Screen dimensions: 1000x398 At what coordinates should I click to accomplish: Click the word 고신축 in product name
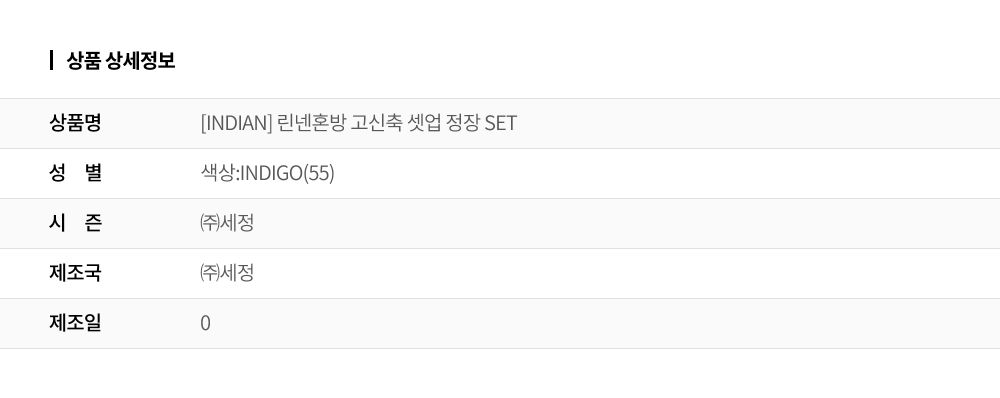pyautogui.click(x=376, y=122)
